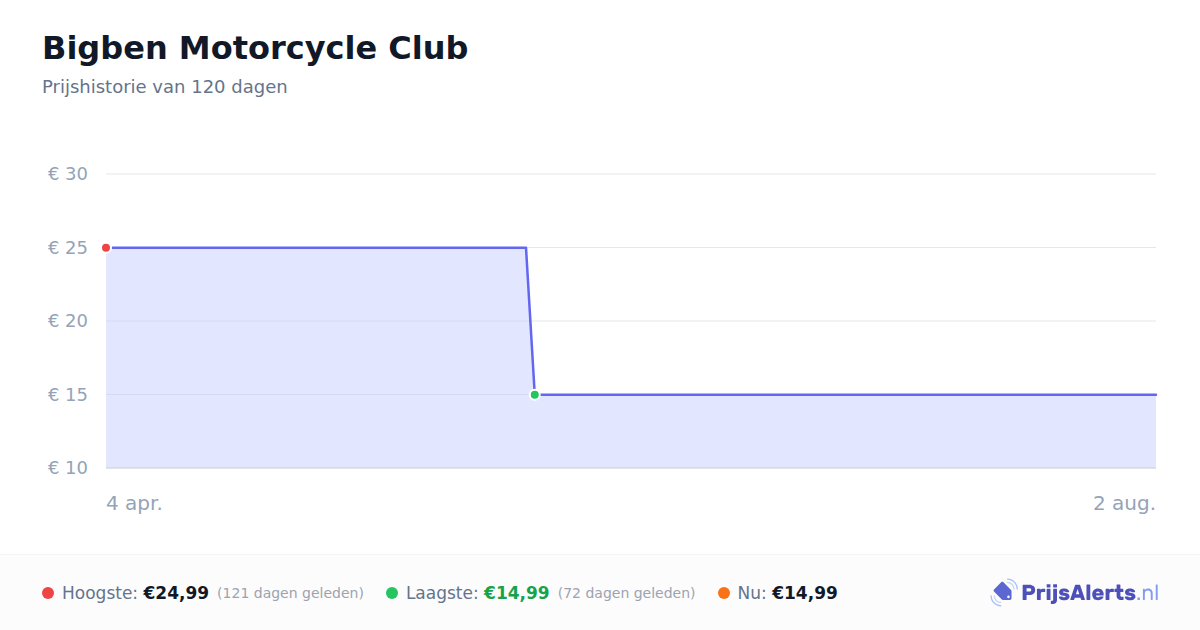
Task: Click the green lowest-price dot in legend
Action: tap(392, 593)
